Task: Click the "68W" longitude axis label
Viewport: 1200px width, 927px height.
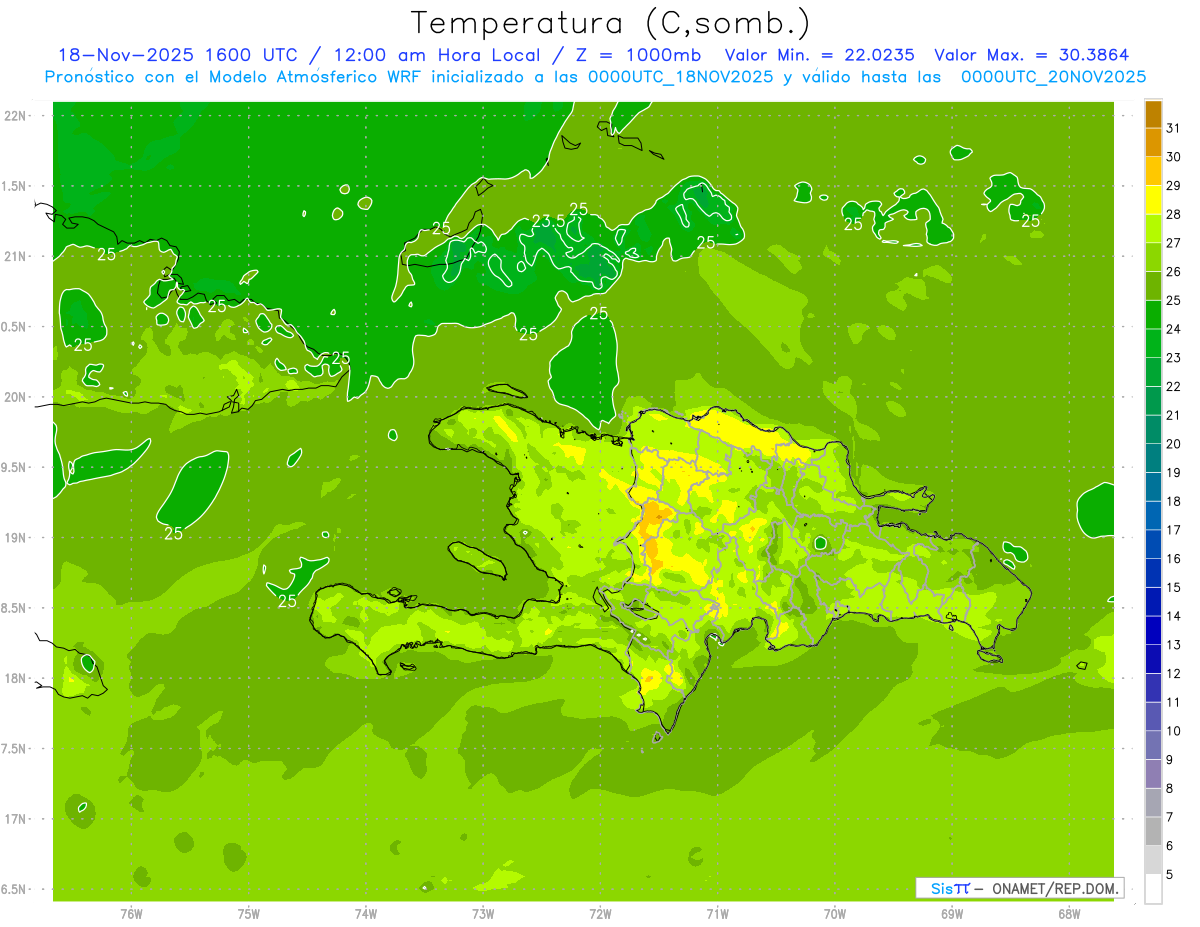Action: 1069,913
